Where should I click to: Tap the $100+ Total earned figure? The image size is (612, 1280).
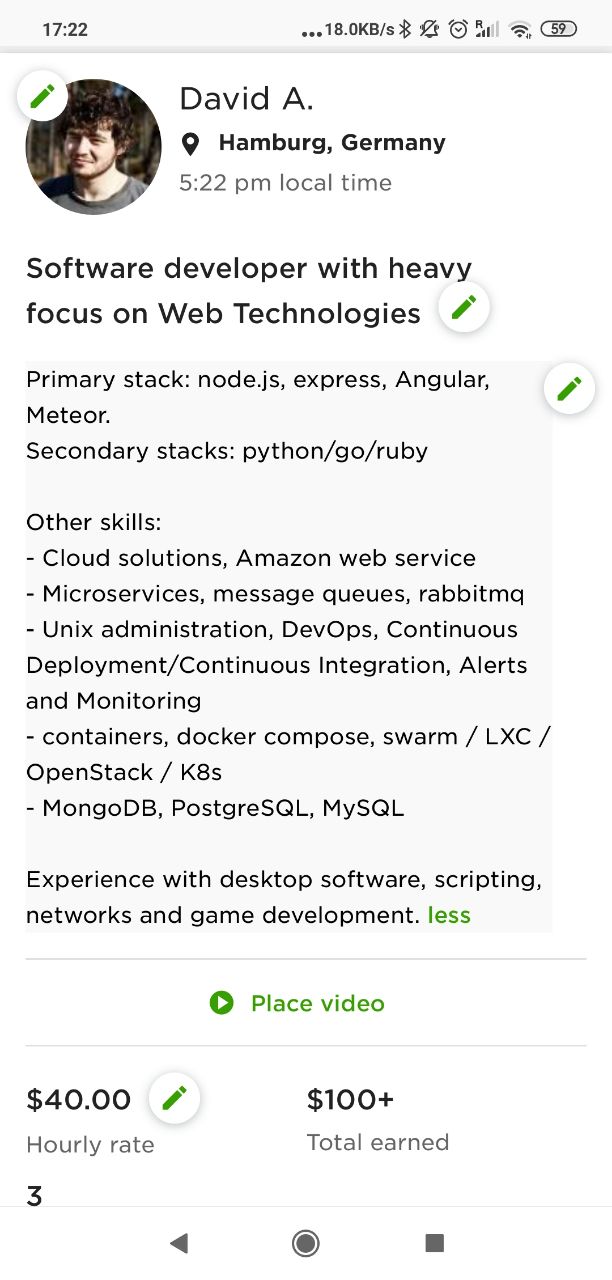click(350, 1100)
